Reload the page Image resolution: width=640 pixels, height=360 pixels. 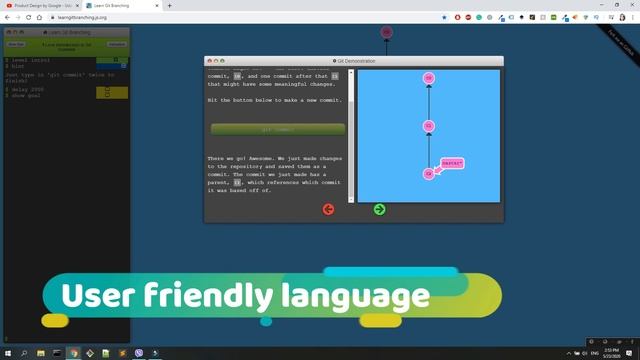(29, 18)
